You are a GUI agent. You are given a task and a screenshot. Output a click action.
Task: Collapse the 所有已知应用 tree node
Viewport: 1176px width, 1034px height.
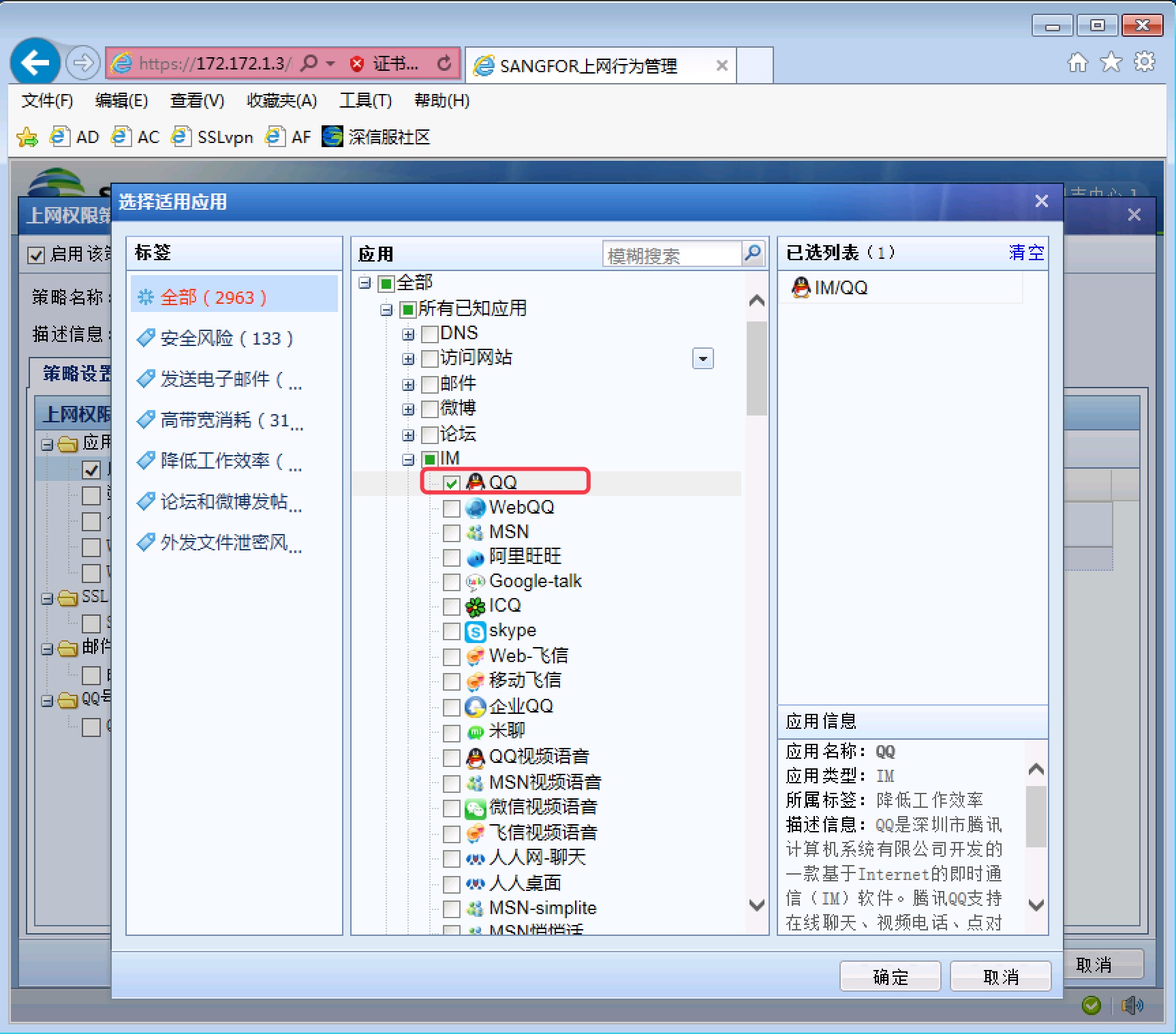click(386, 310)
